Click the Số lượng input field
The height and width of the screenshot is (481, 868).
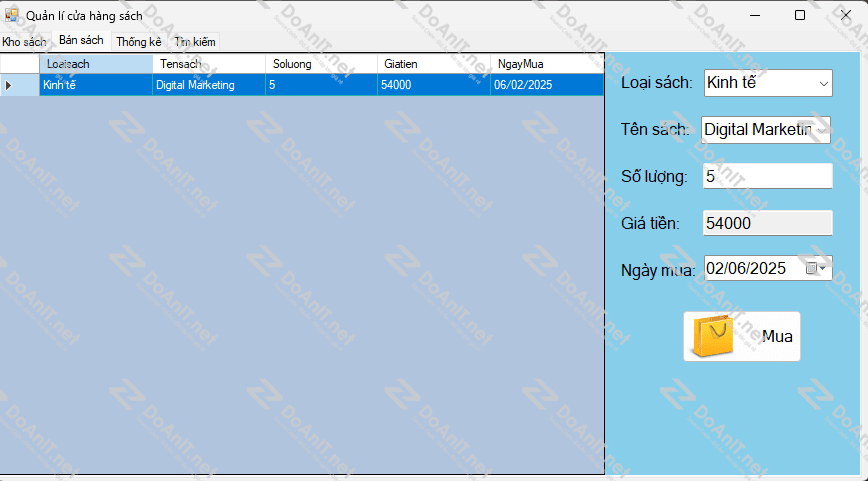pyautogui.click(x=766, y=176)
